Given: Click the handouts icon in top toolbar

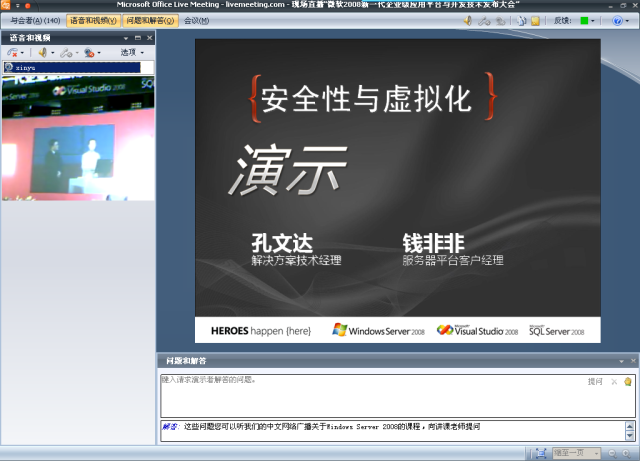Looking at the screenshot, I should (x=521, y=20).
